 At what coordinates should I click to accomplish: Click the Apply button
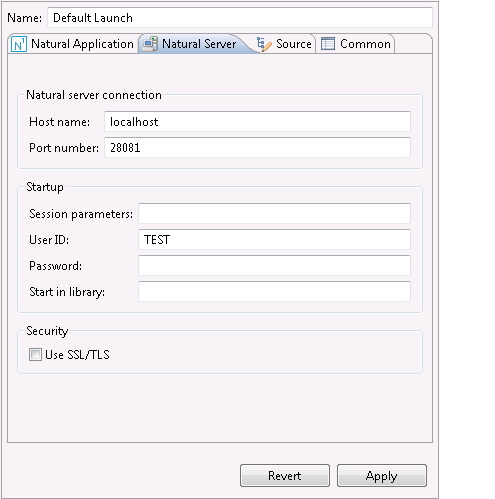click(x=382, y=475)
